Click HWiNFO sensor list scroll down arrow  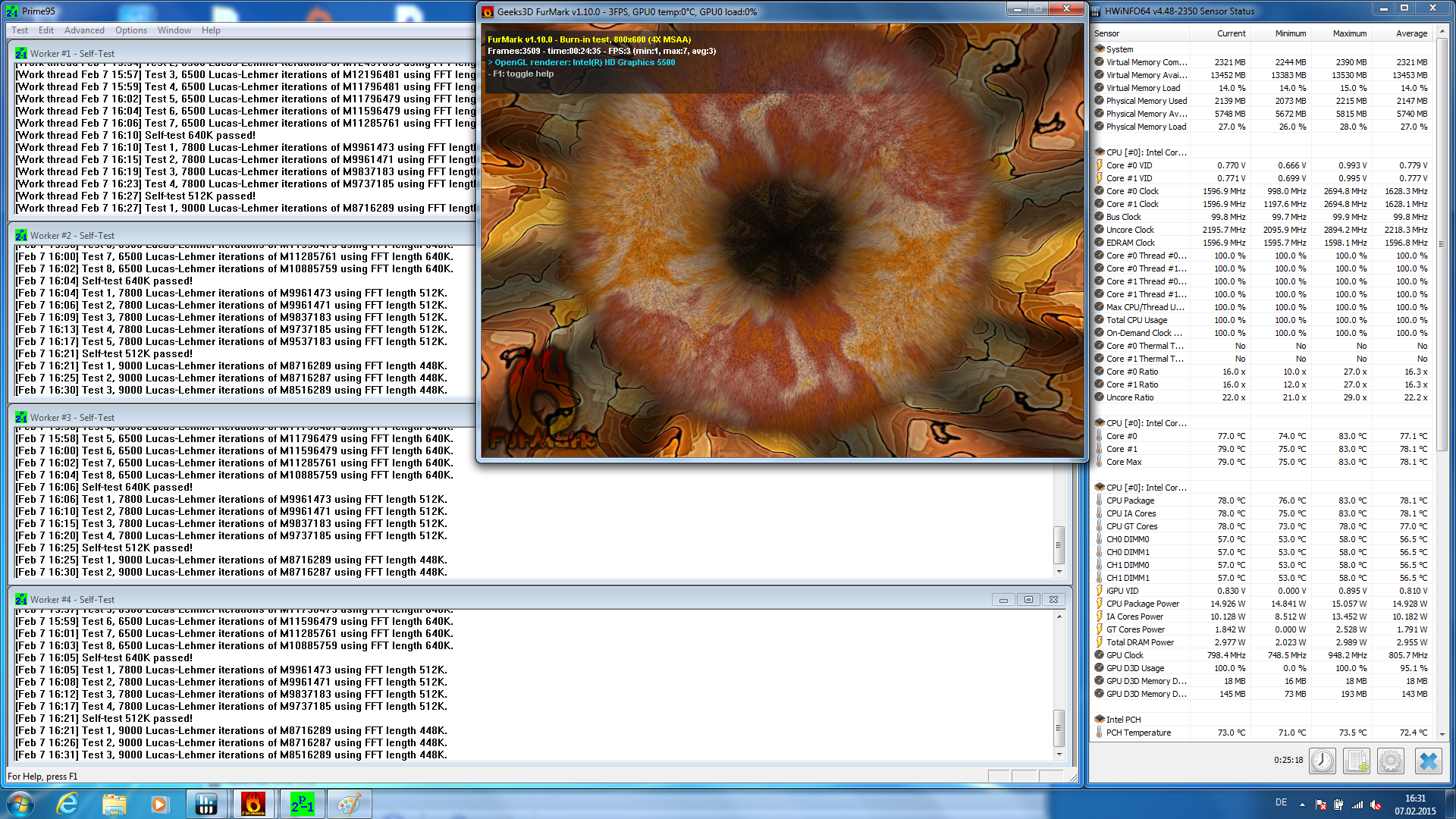[1442, 734]
